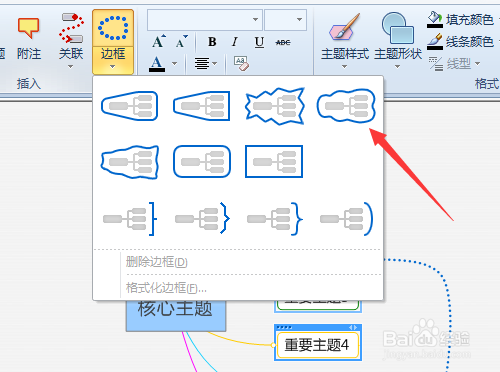This screenshot has width=500, height=372.
Task: Select the square bracket summary style
Action: pos(130,219)
